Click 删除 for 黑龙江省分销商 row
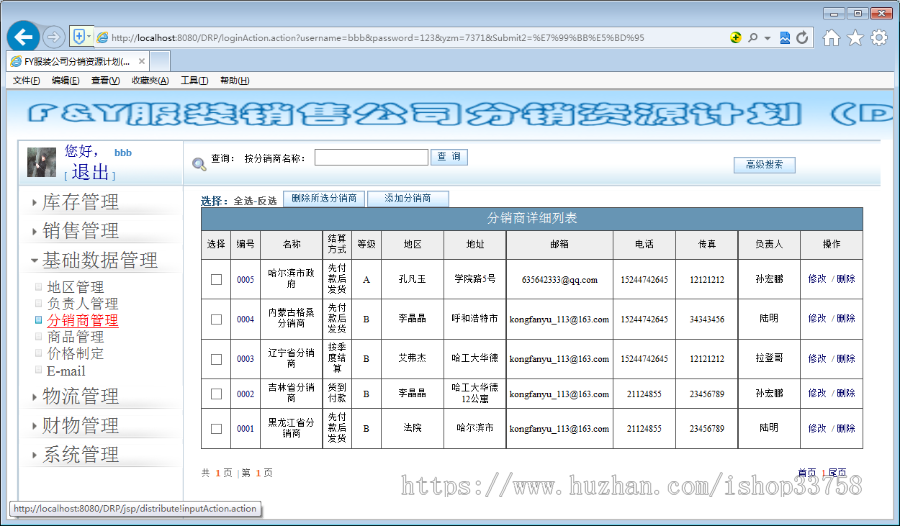This screenshot has height=526, width=900. [x=846, y=428]
